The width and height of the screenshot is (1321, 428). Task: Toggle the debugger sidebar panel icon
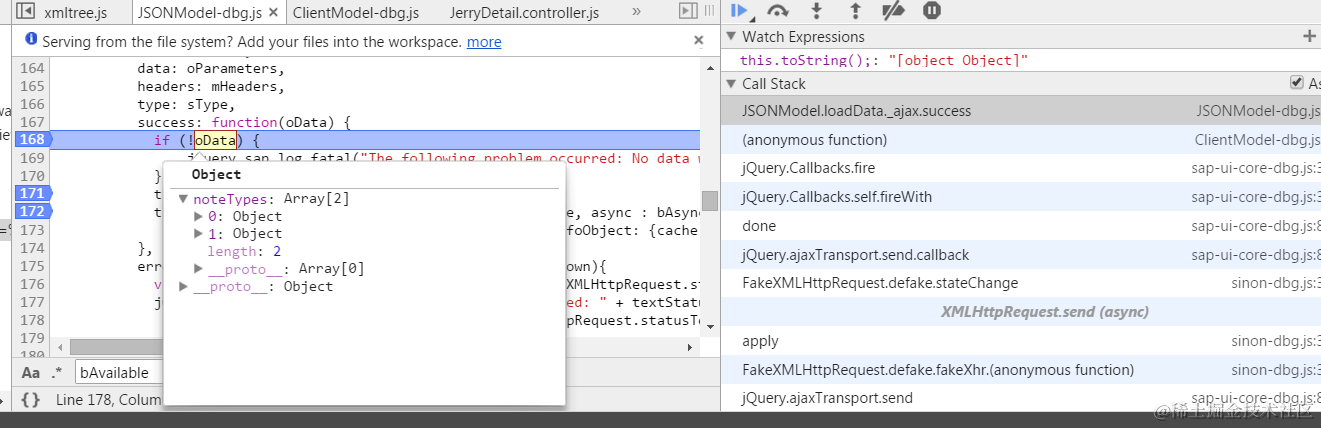687,11
